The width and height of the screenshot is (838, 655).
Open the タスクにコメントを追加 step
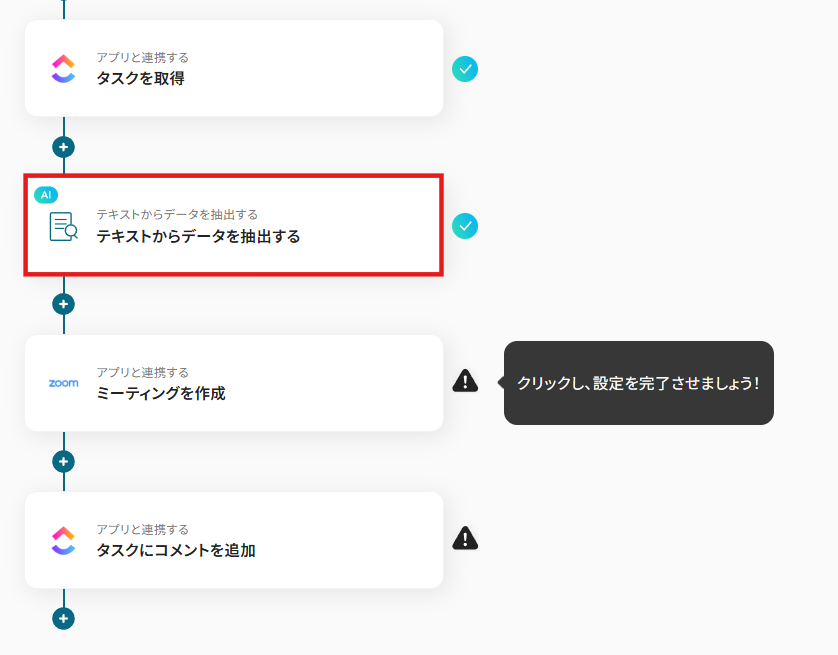click(234, 540)
